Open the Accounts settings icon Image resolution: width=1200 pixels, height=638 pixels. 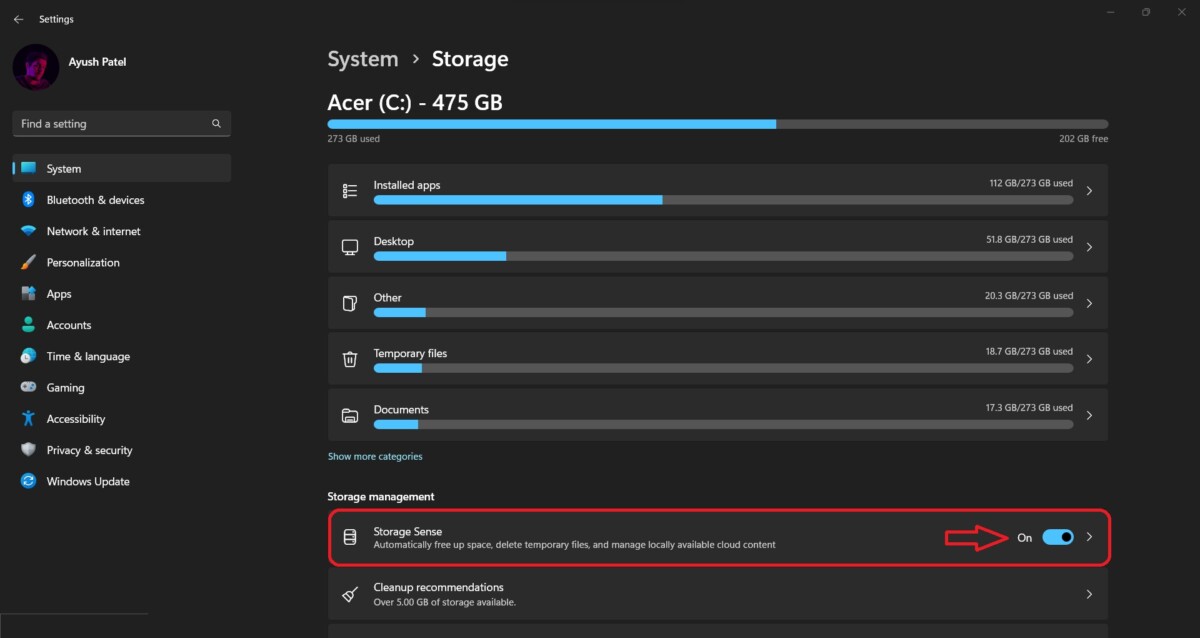point(27,324)
